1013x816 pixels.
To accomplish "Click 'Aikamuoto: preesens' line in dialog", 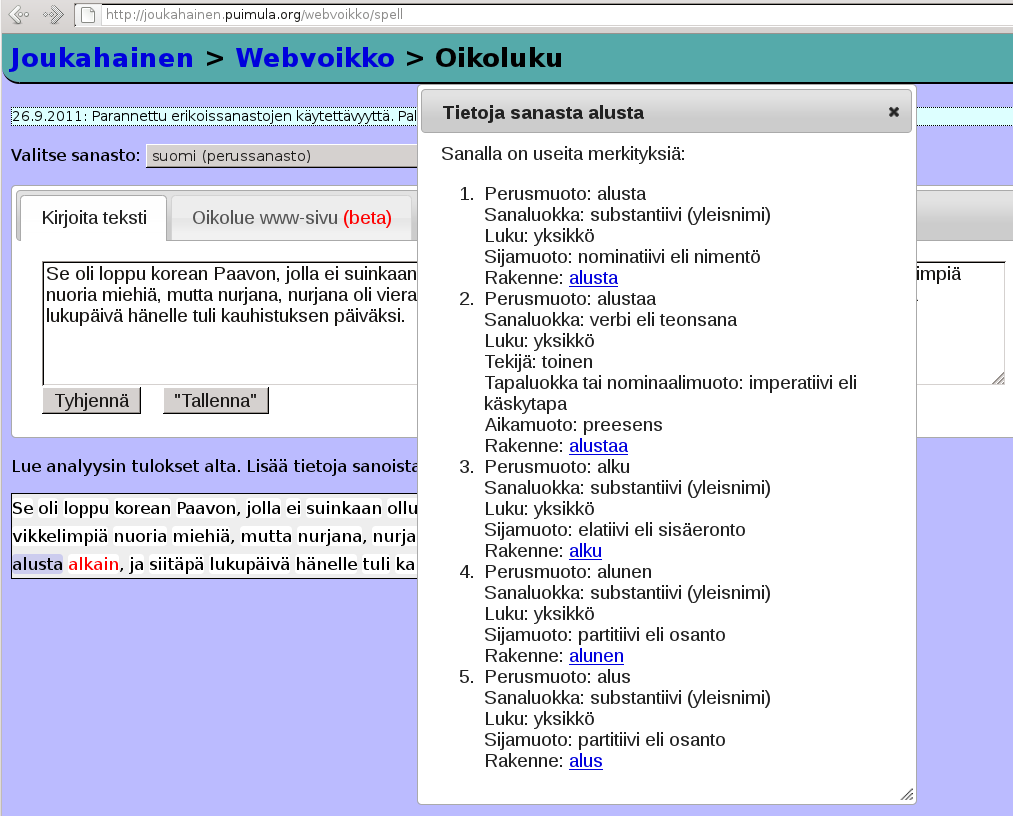I will pos(573,425).
